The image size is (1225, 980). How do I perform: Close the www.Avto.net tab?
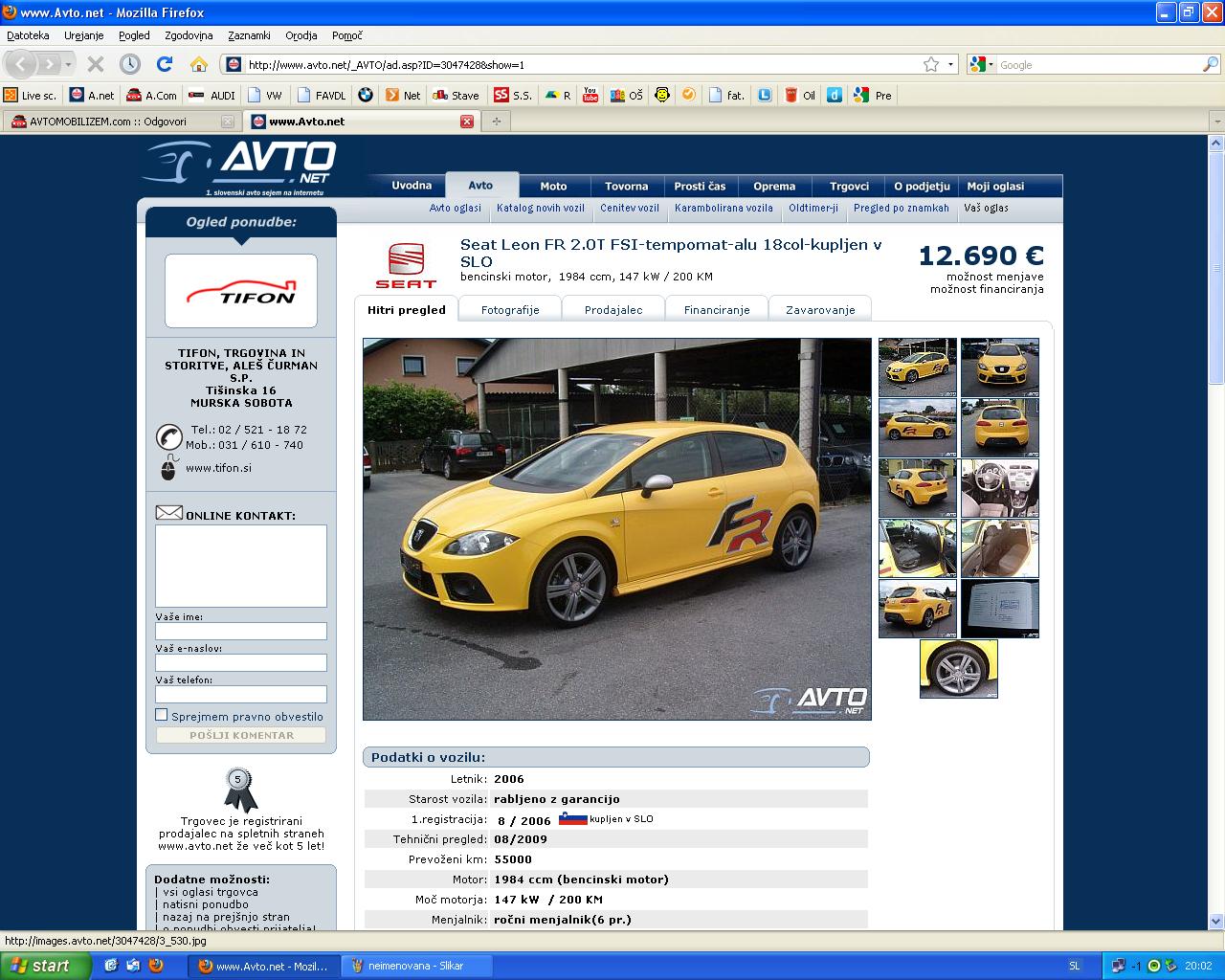pyautogui.click(x=467, y=122)
